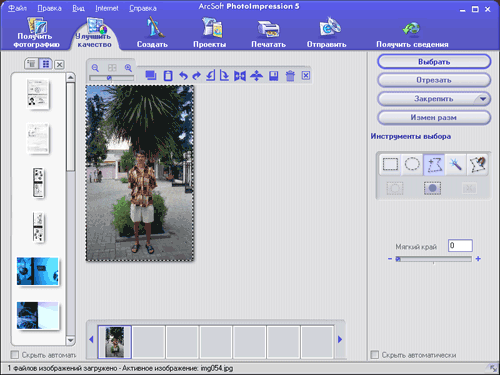Select the bottom blue photo thumbnail in browser
Image resolution: width=500 pixels, height=375 pixels.
click(38, 315)
